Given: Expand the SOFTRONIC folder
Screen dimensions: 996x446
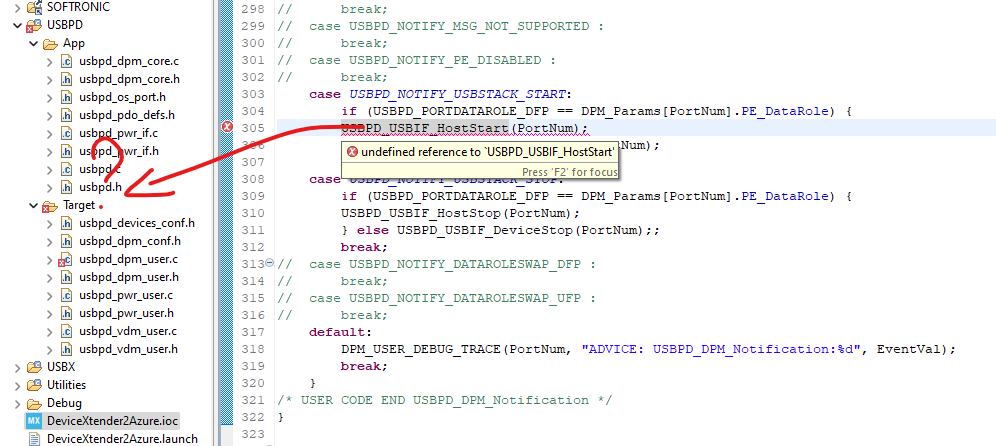Looking at the screenshot, I should (x=17, y=8).
